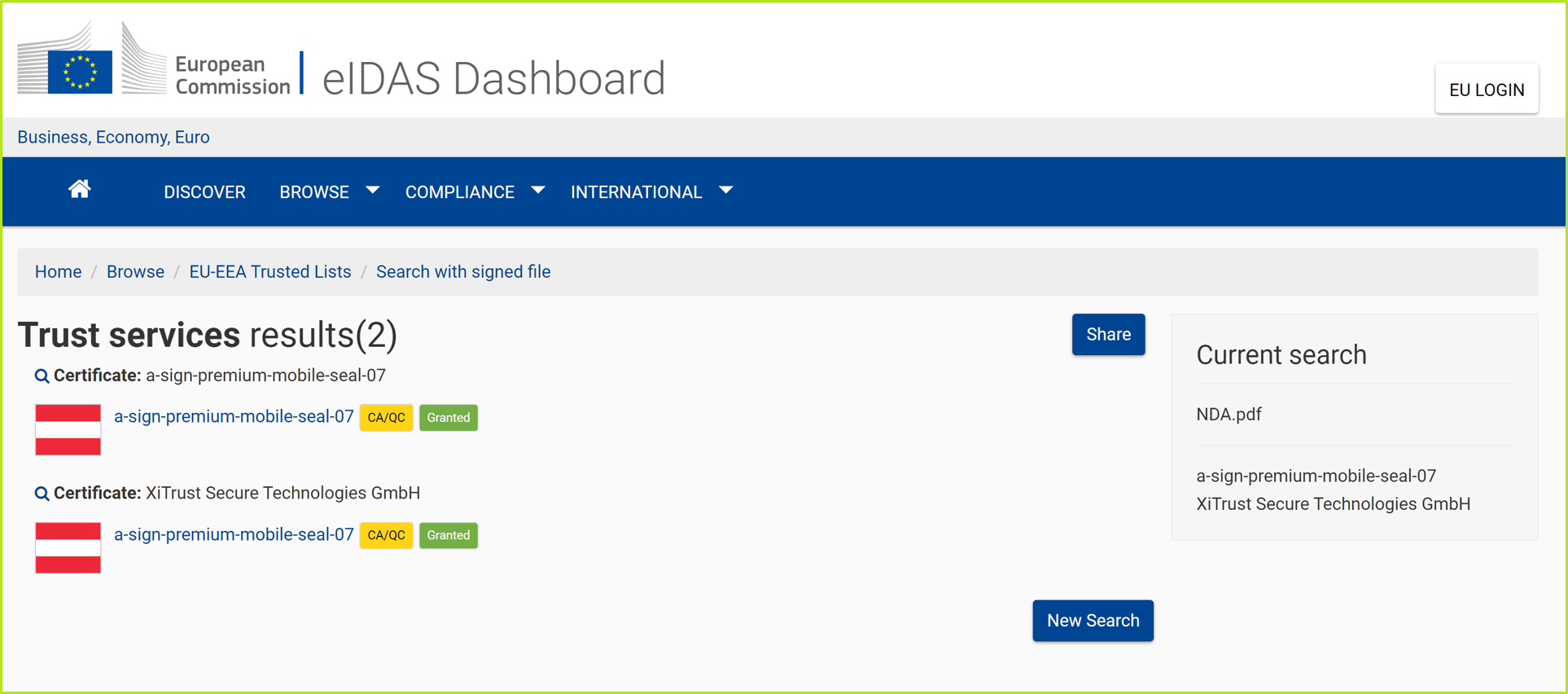The image size is (1568, 694).
Task: Open EU-EEA Trusted Lists breadcrumb link
Action: click(269, 272)
